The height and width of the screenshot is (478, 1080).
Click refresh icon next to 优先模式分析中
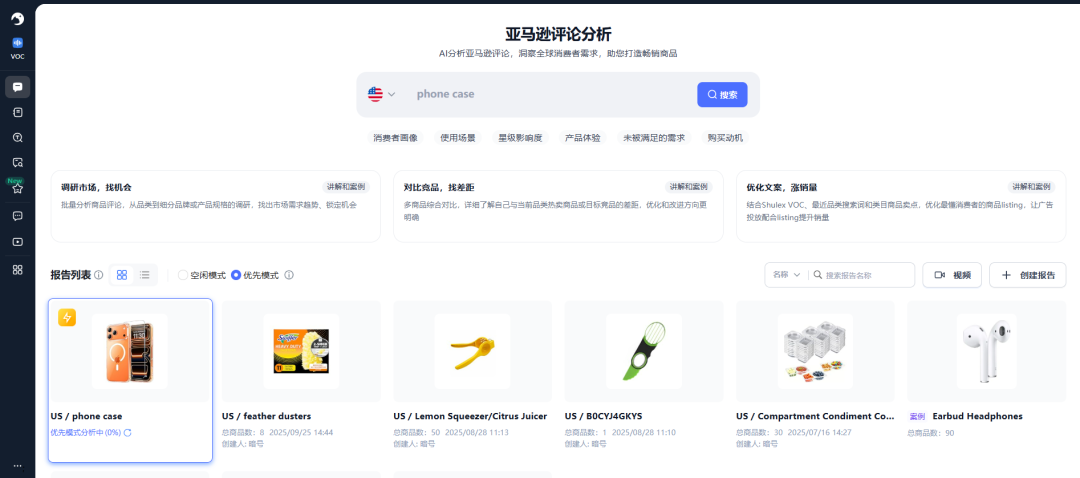pyautogui.click(x=127, y=433)
